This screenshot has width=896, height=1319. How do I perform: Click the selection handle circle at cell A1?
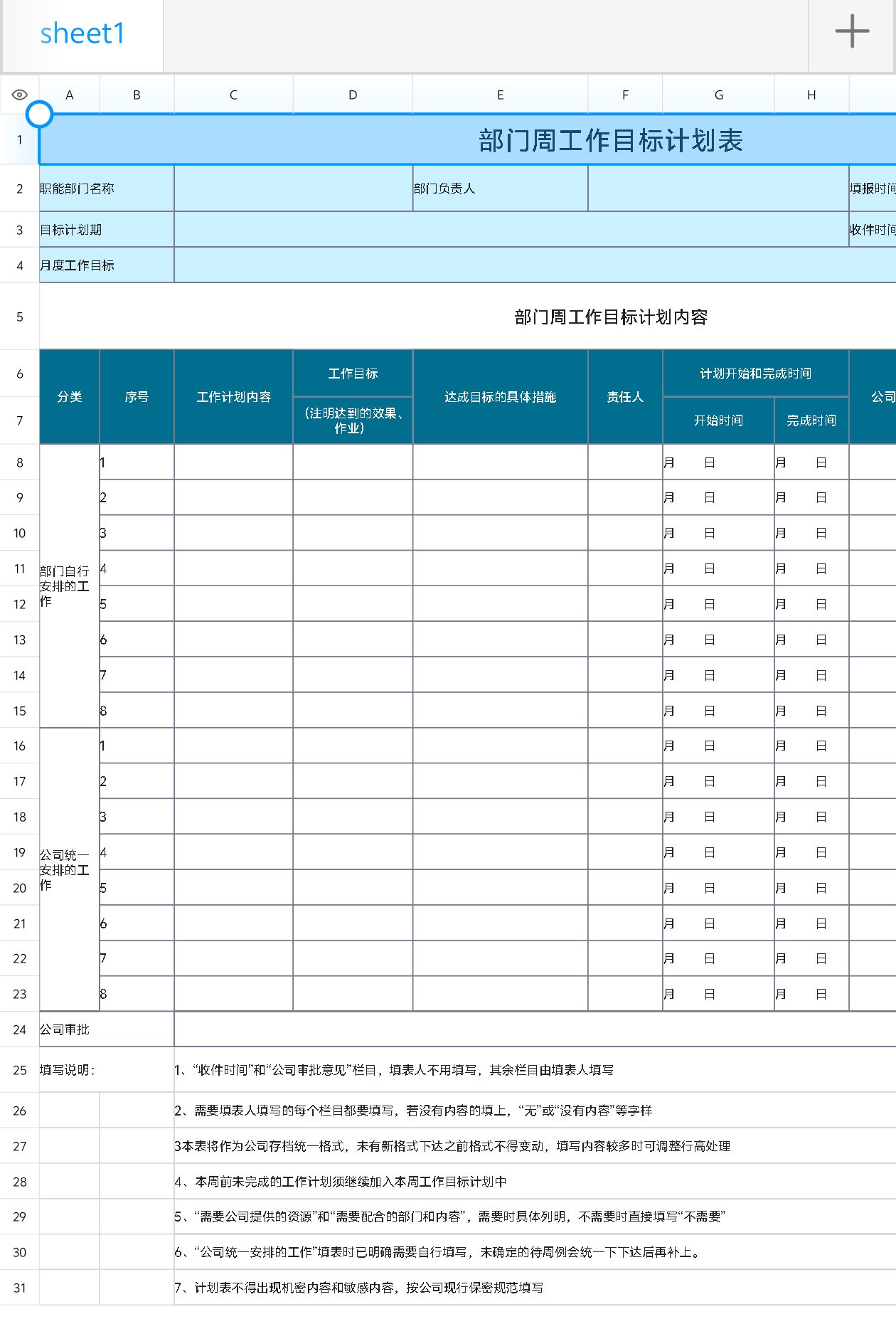[39, 114]
